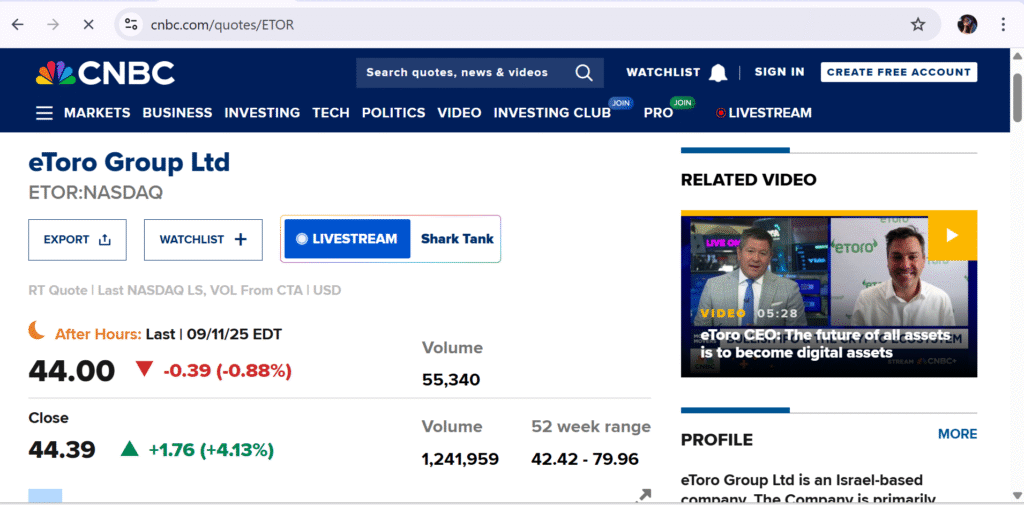Stop loading the page with the X button
Screen dimensions: 1024x505
[89, 25]
